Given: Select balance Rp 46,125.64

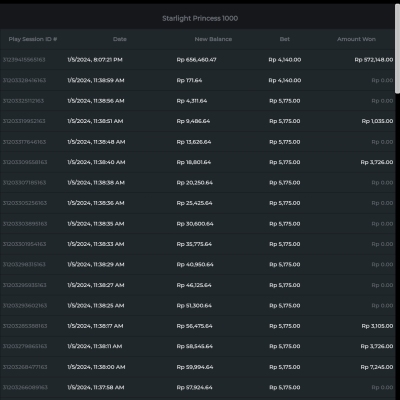Looking at the screenshot, I should (x=194, y=285).
